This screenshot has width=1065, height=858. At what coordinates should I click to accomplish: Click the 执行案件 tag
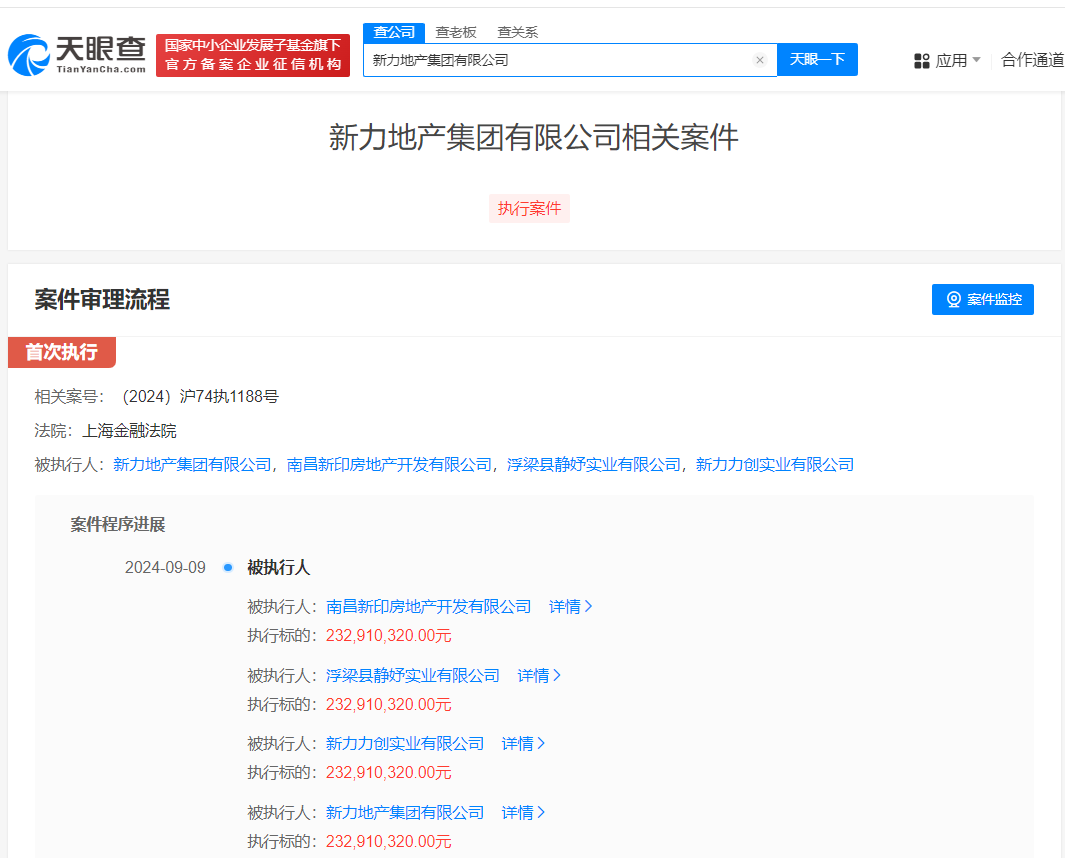(529, 208)
